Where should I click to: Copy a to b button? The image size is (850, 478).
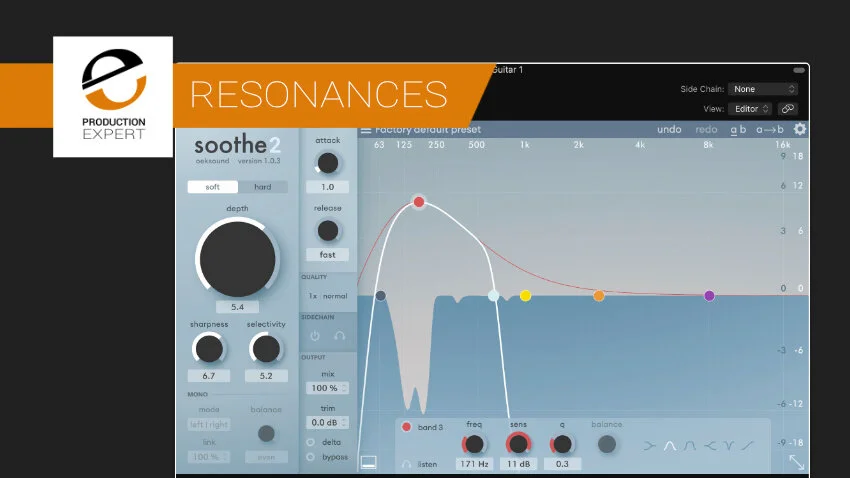tap(770, 130)
